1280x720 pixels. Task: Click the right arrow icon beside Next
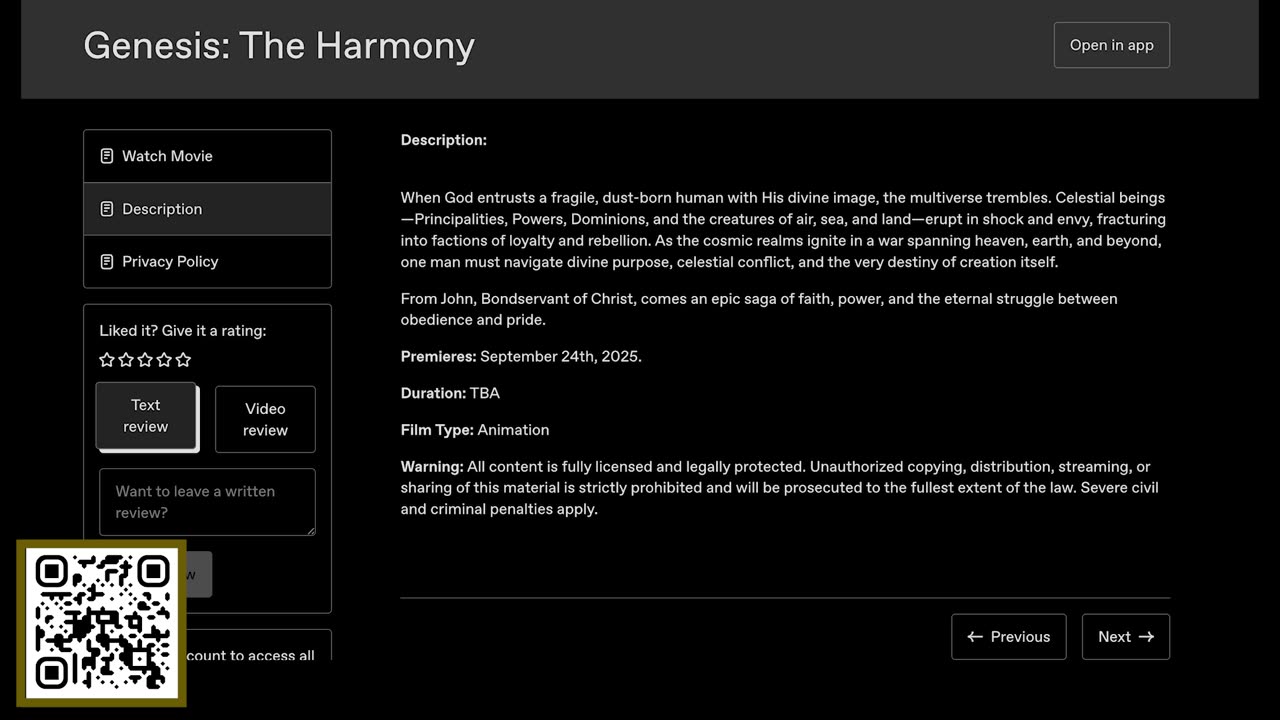[x=1146, y=637]
